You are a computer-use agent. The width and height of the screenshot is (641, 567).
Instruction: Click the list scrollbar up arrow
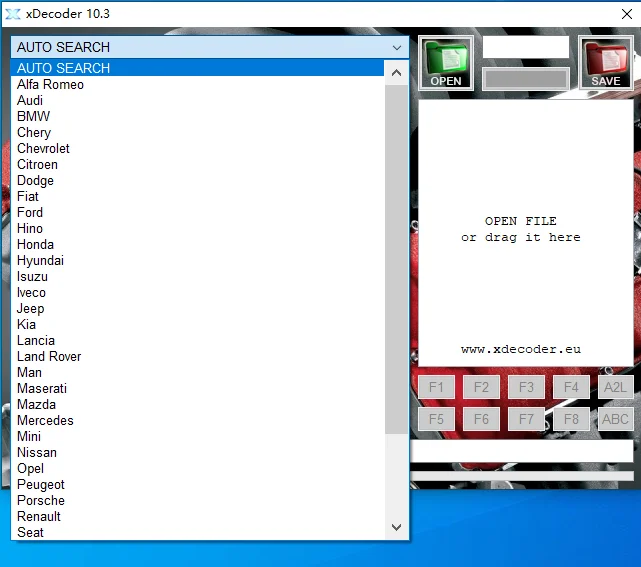[x=396, y=73]
